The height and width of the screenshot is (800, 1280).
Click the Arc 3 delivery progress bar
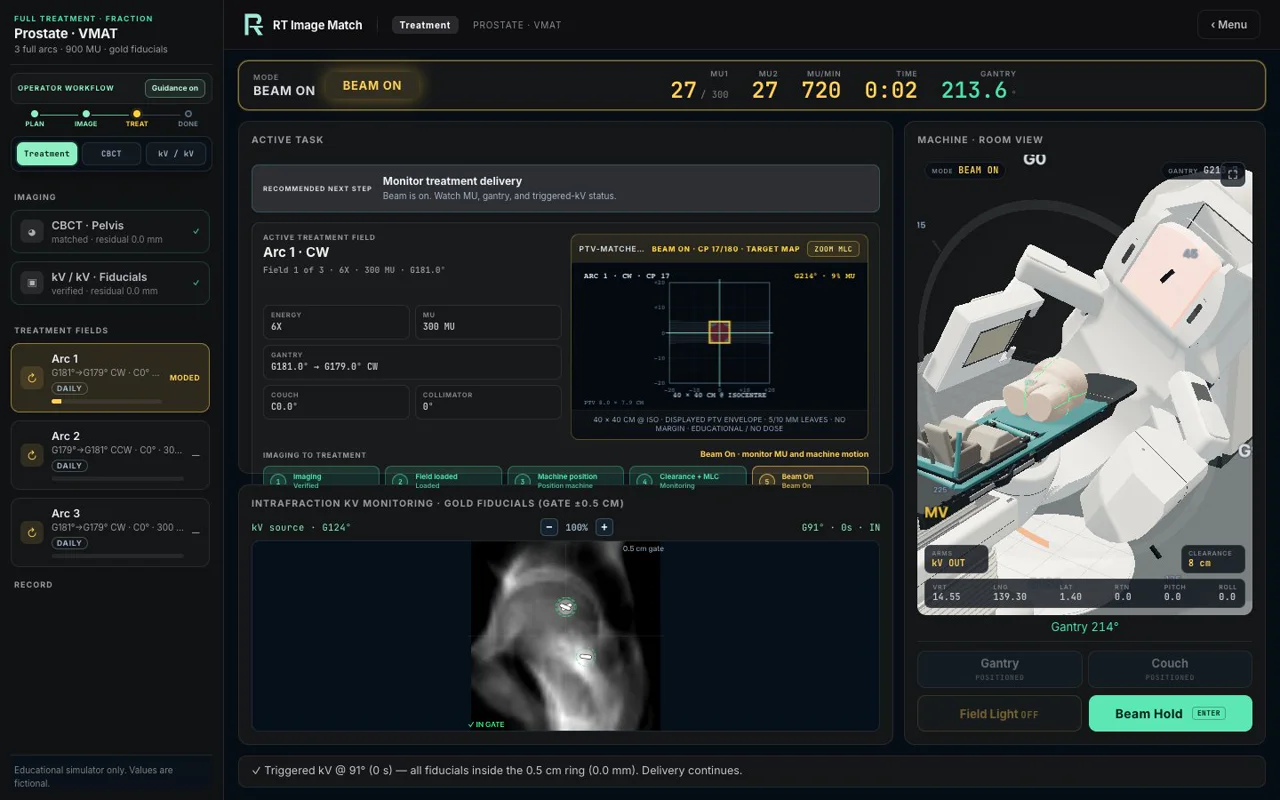tap(118, 556)
